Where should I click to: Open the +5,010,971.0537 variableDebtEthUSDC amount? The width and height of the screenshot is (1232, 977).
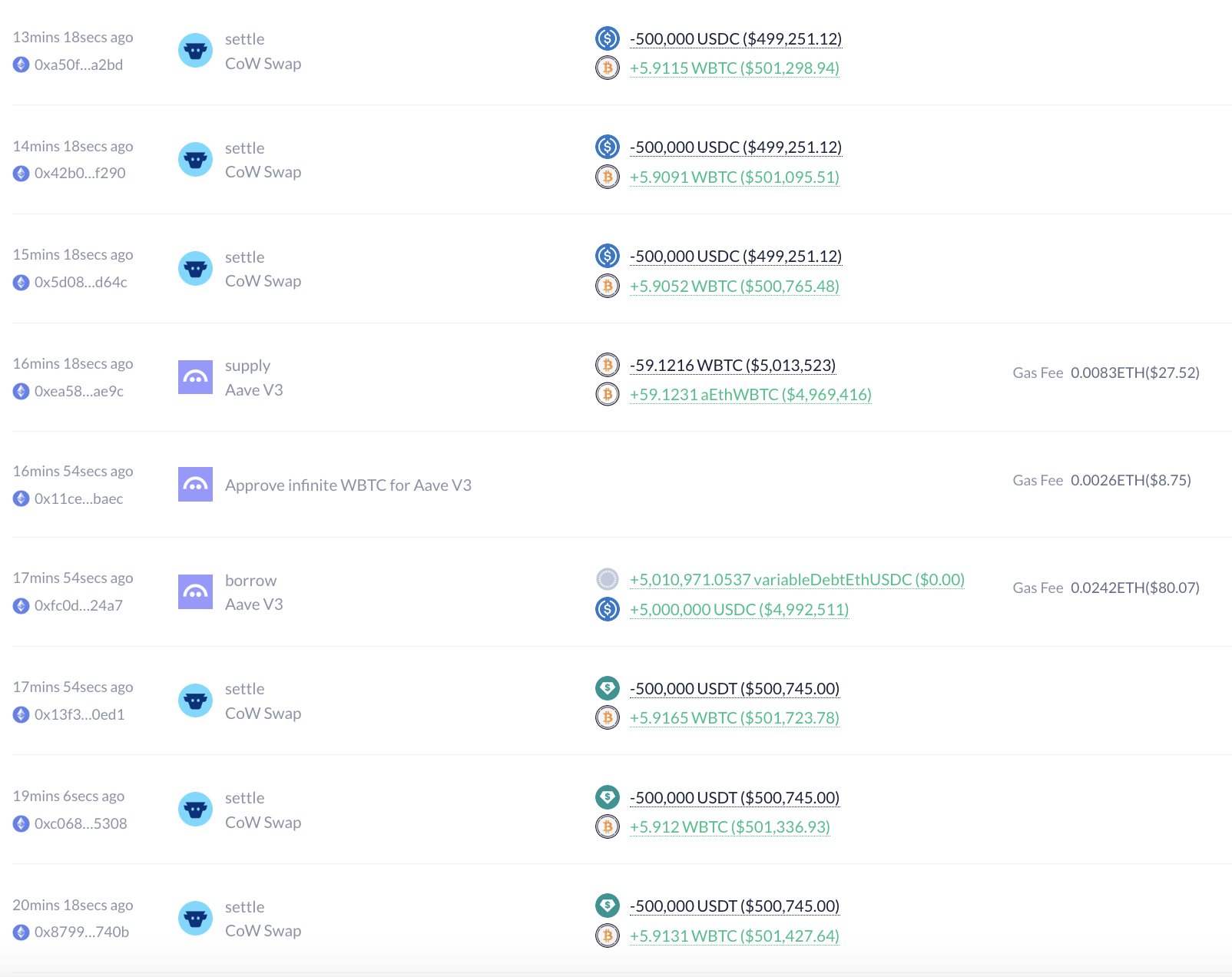[797, 580]
